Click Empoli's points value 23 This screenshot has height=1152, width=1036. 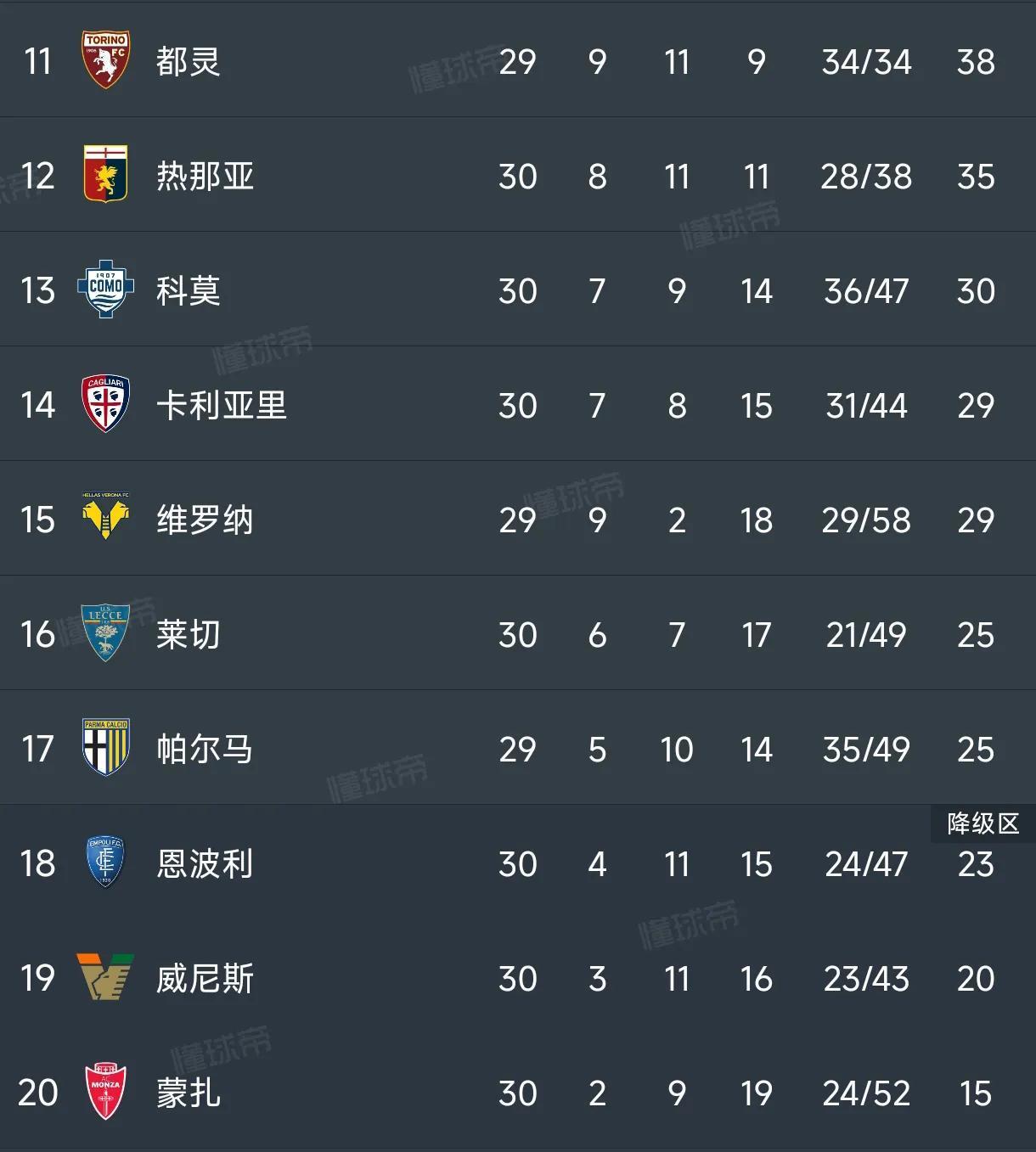(x=977, y=863)
